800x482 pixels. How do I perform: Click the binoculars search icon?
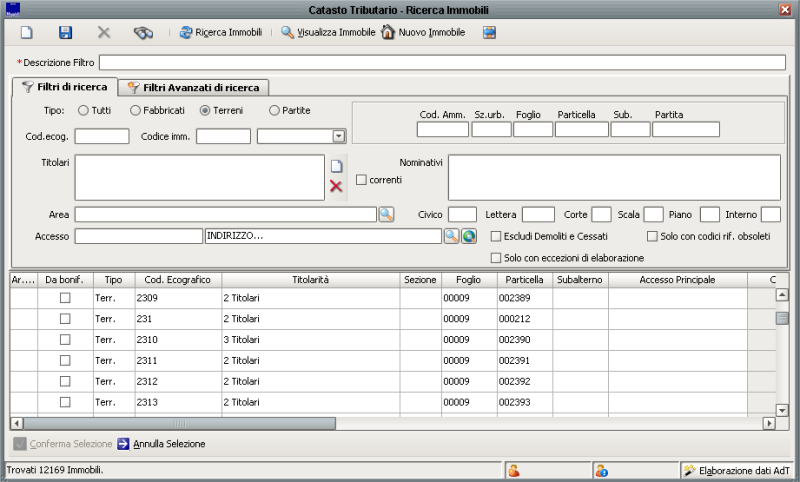click(x=143, y=33)
